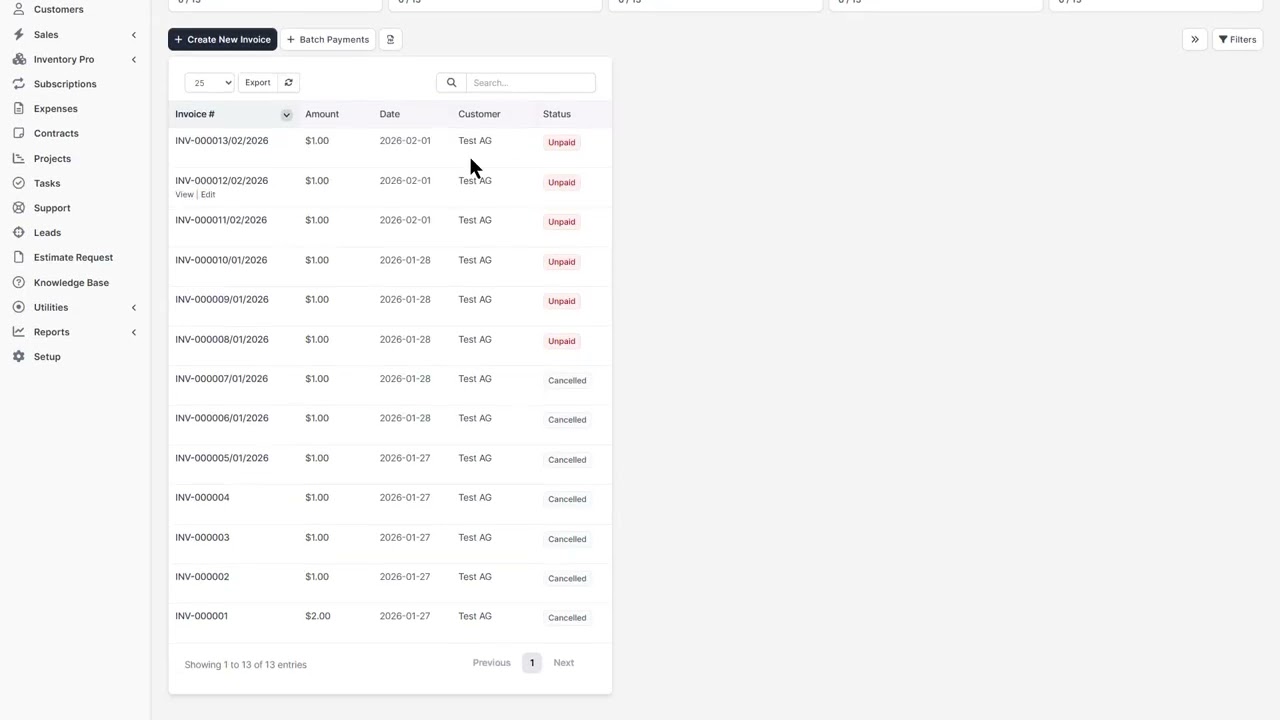The image size is (1280, 720).
Task: Click Test AG customer in INV-000006/01/2026 row
Action: click(x=475, y=418)
